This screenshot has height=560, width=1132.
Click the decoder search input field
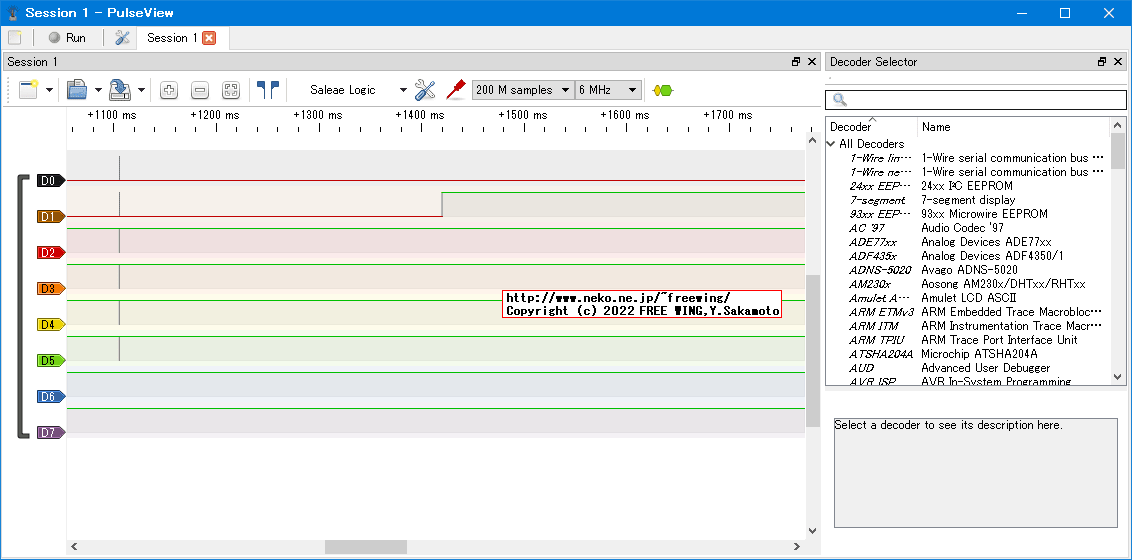(976, 99)
